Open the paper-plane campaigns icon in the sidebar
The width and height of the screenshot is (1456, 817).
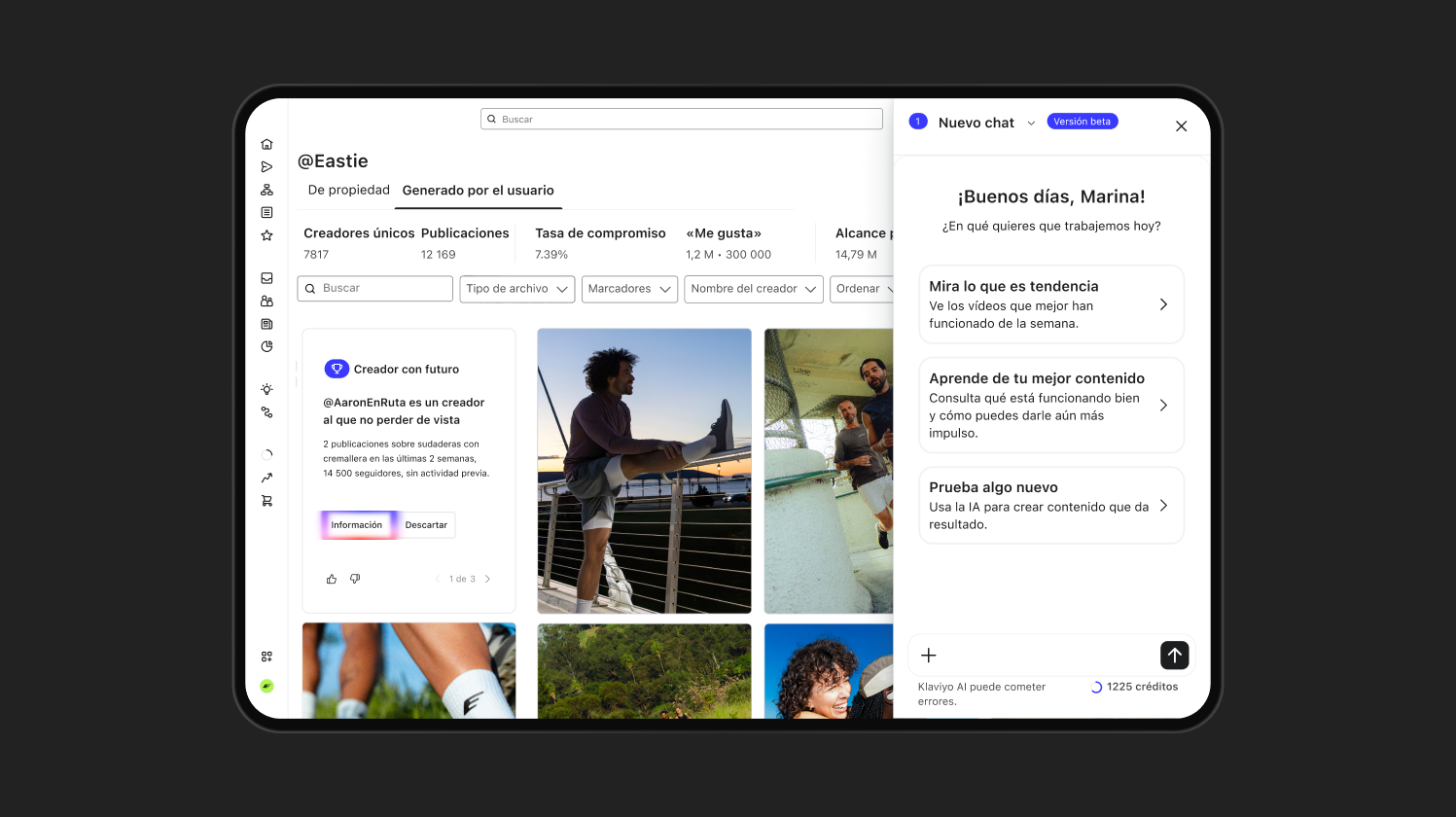[x=266, y=167]
